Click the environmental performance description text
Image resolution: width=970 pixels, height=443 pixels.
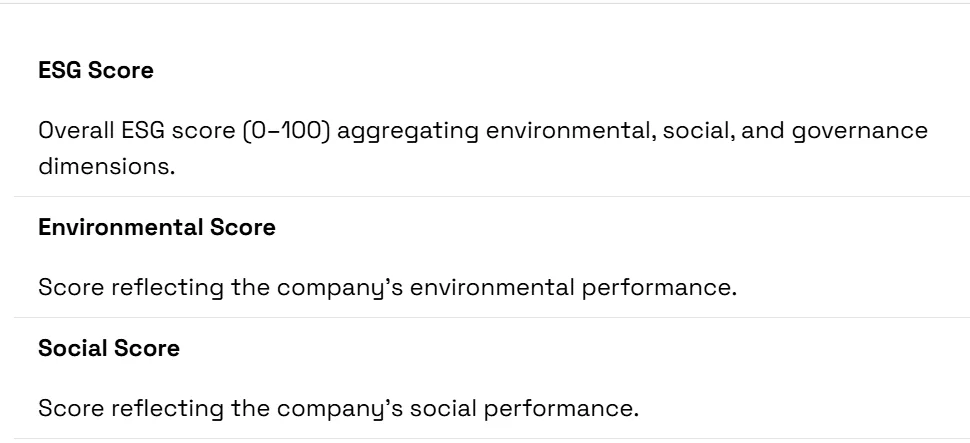point(388,288)
